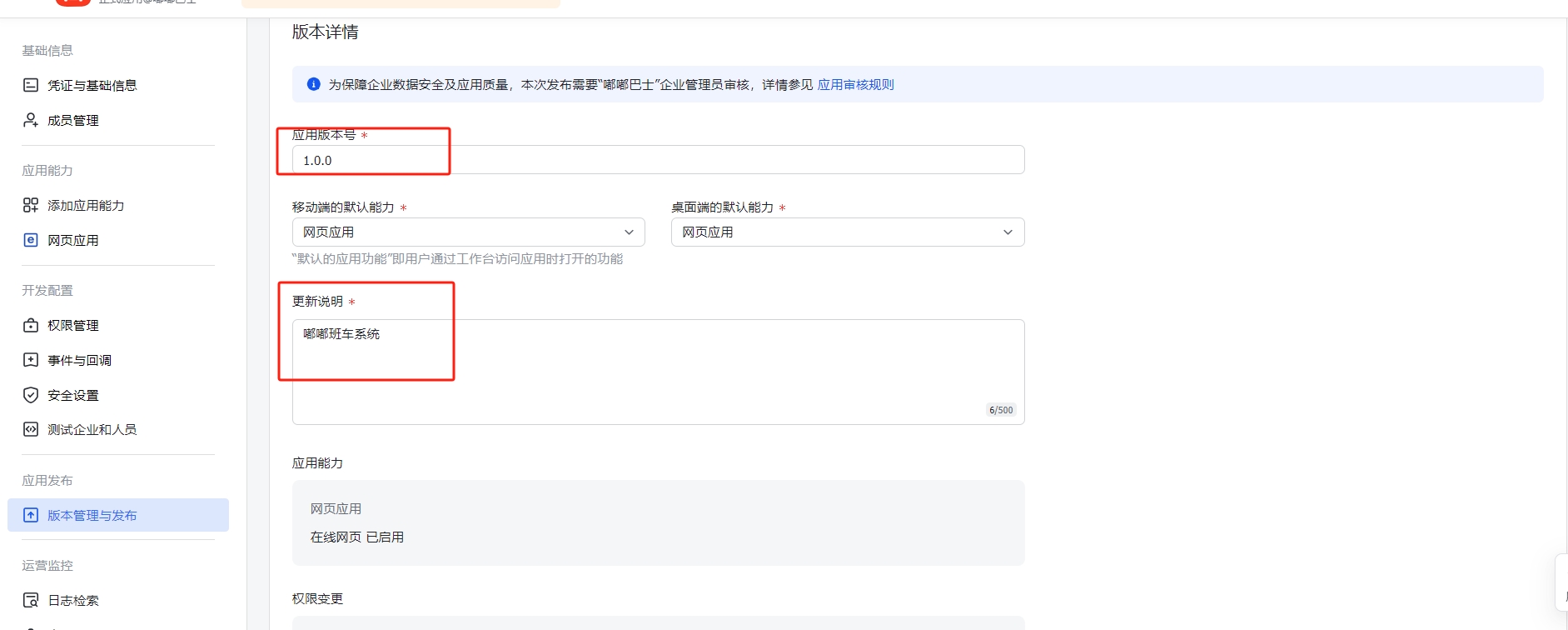Click the 凭证与基础信息 sidebar icon

(31, 85)
